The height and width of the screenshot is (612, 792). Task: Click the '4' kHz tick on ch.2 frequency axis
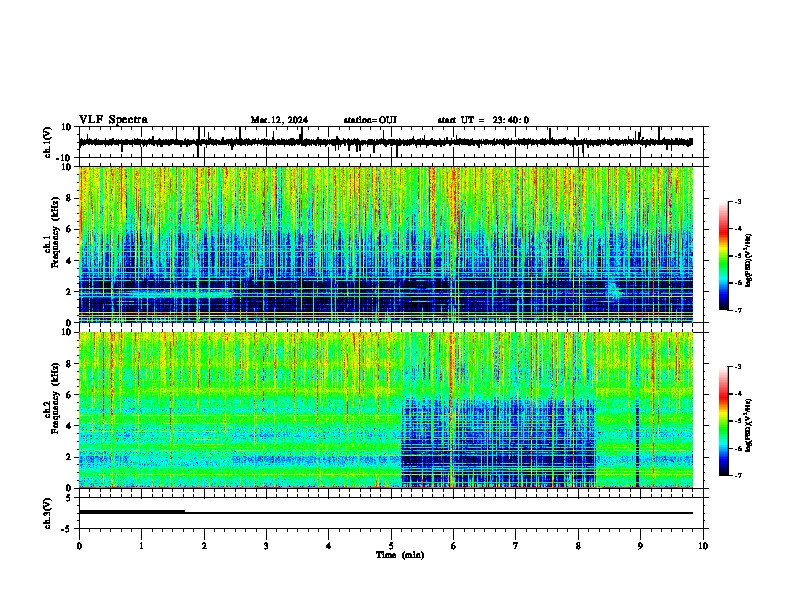point(70,426)
